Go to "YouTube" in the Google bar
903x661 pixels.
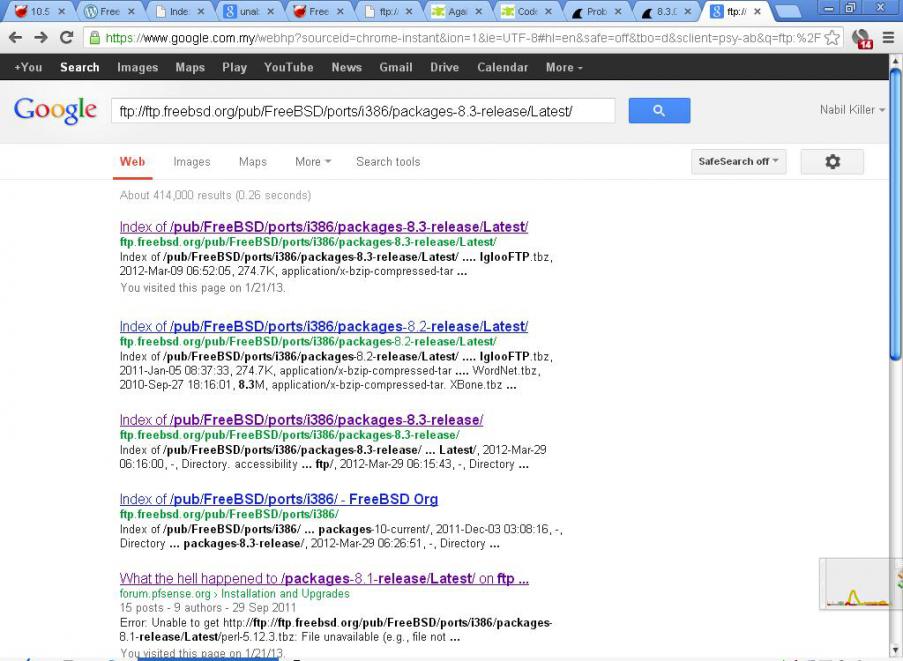click(x=289, y=67)
